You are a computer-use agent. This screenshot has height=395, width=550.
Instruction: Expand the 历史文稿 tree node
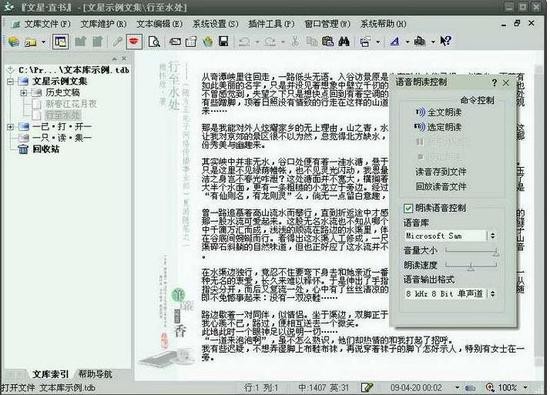click(x=24, y=93)
